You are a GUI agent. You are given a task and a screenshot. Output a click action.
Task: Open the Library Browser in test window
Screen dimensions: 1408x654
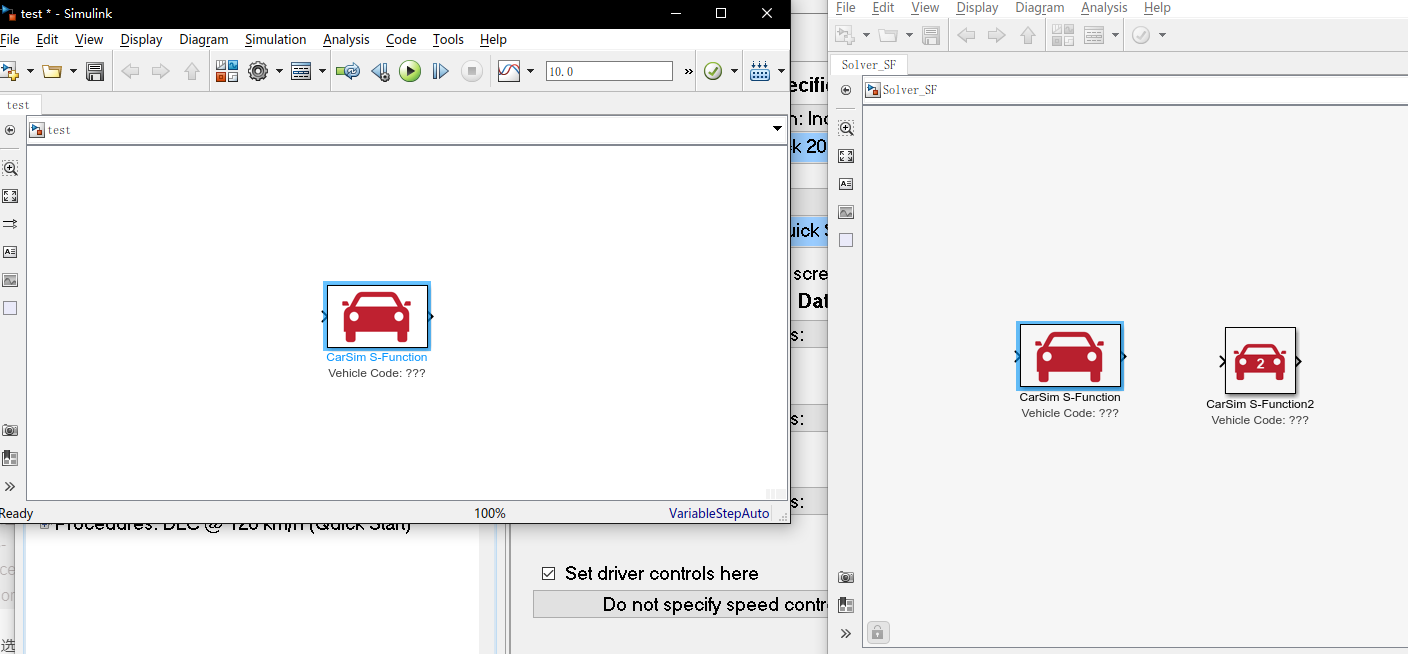point(227,71)
